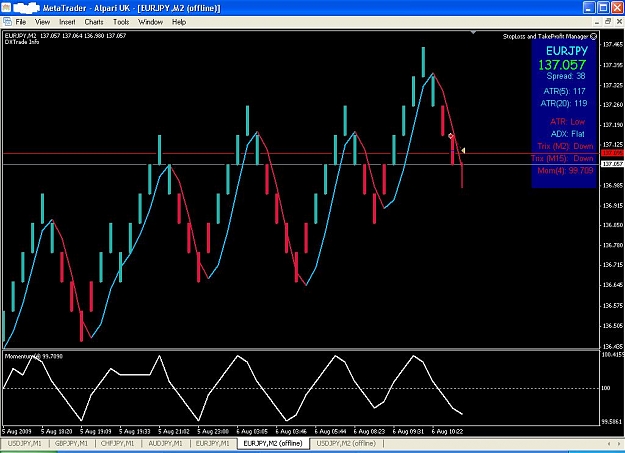Click the green 137.057 price in info panel
Screen dimensions: 625x453
tap(562, 65)
